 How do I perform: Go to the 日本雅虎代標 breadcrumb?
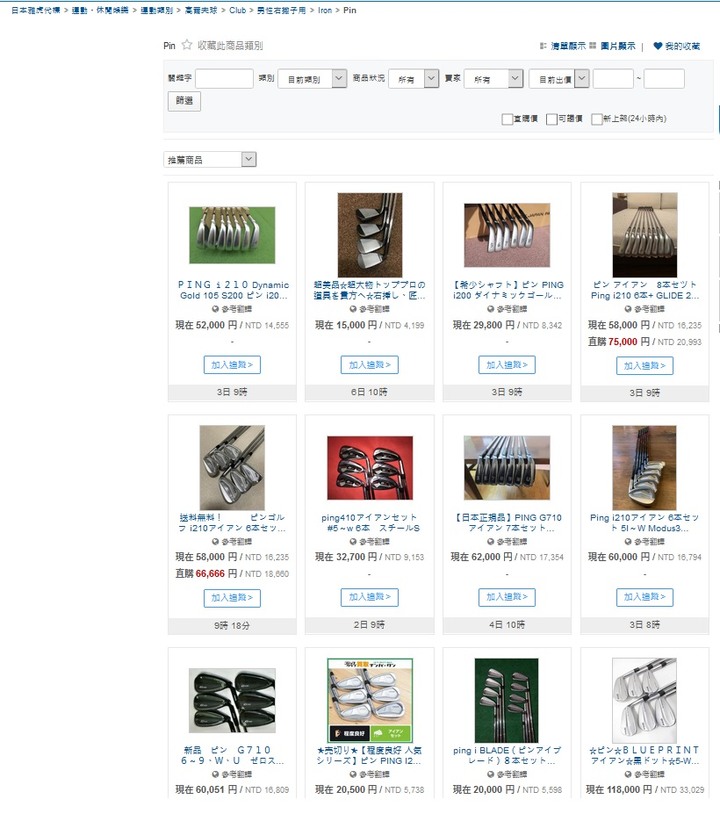[36, 10]
